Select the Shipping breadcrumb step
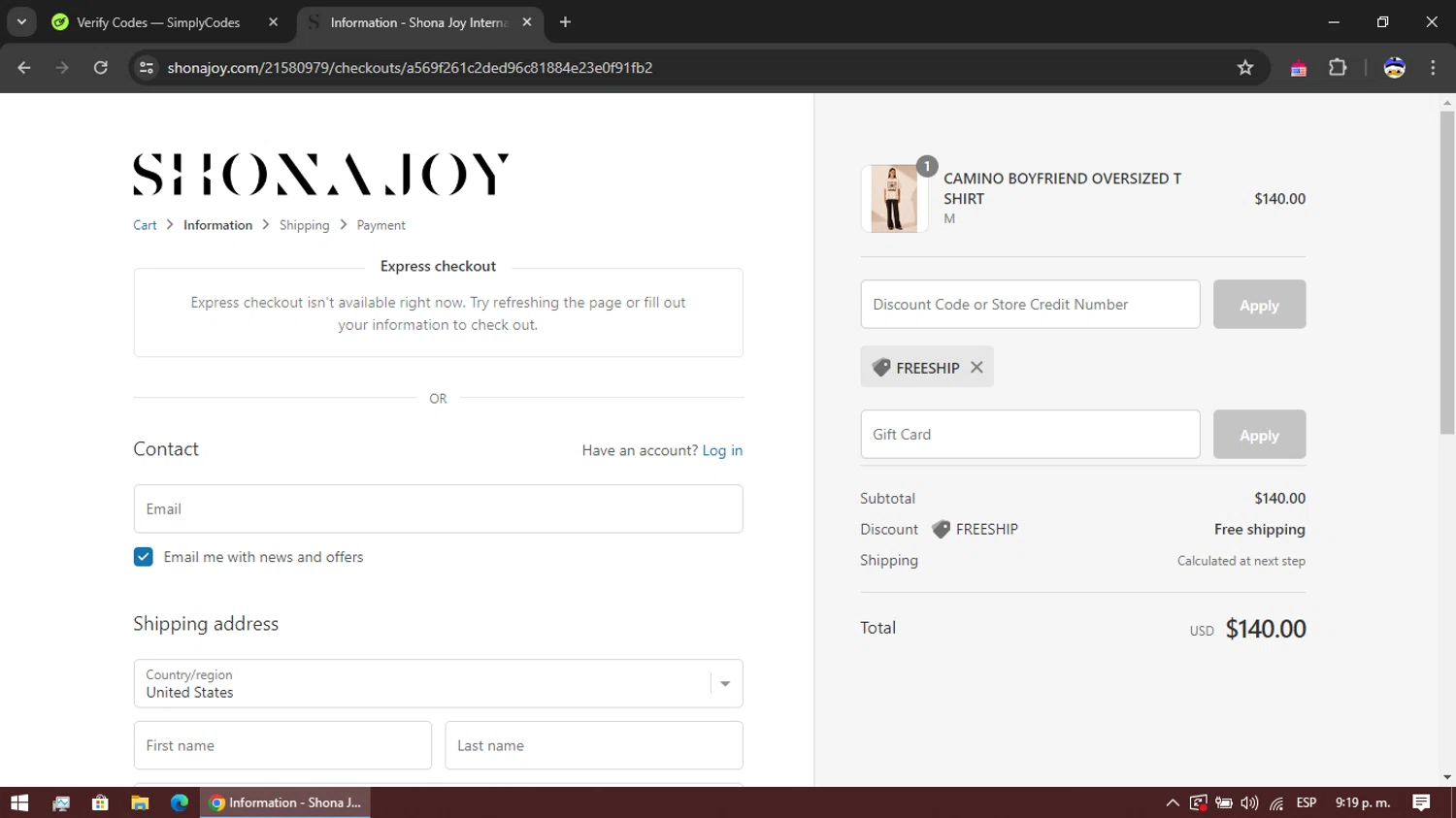Image resolution: width=1456 pixels, height=818 pixels. [x=305, y=225]
